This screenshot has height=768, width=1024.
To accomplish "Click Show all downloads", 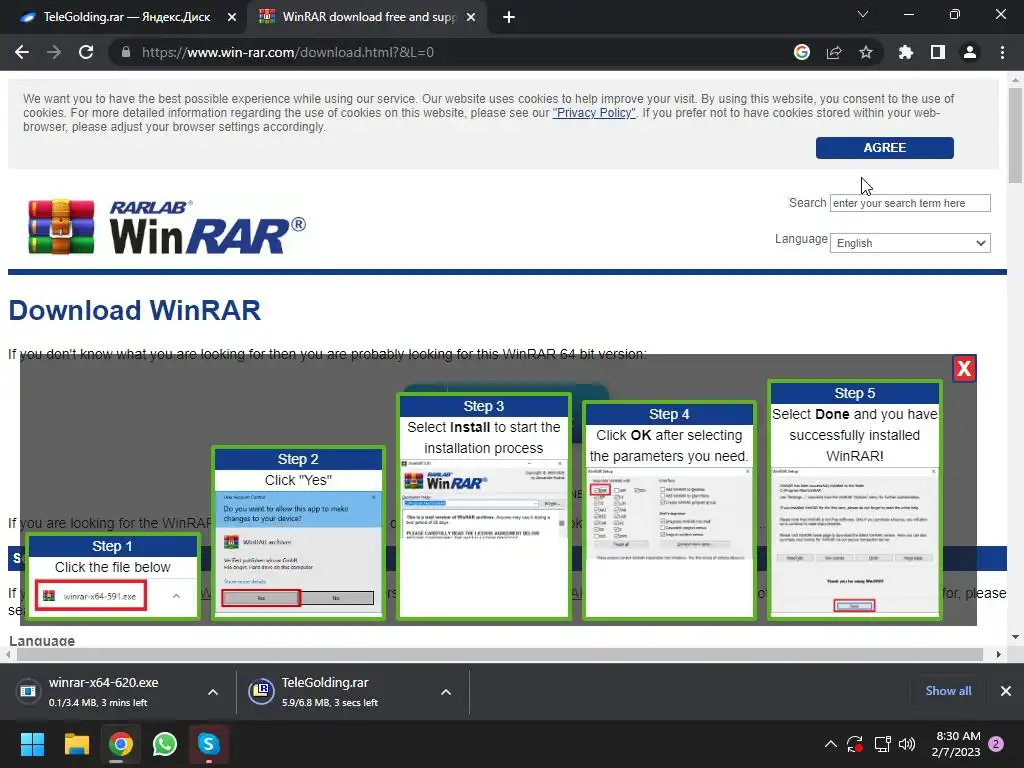I will [x=948, y=691].
